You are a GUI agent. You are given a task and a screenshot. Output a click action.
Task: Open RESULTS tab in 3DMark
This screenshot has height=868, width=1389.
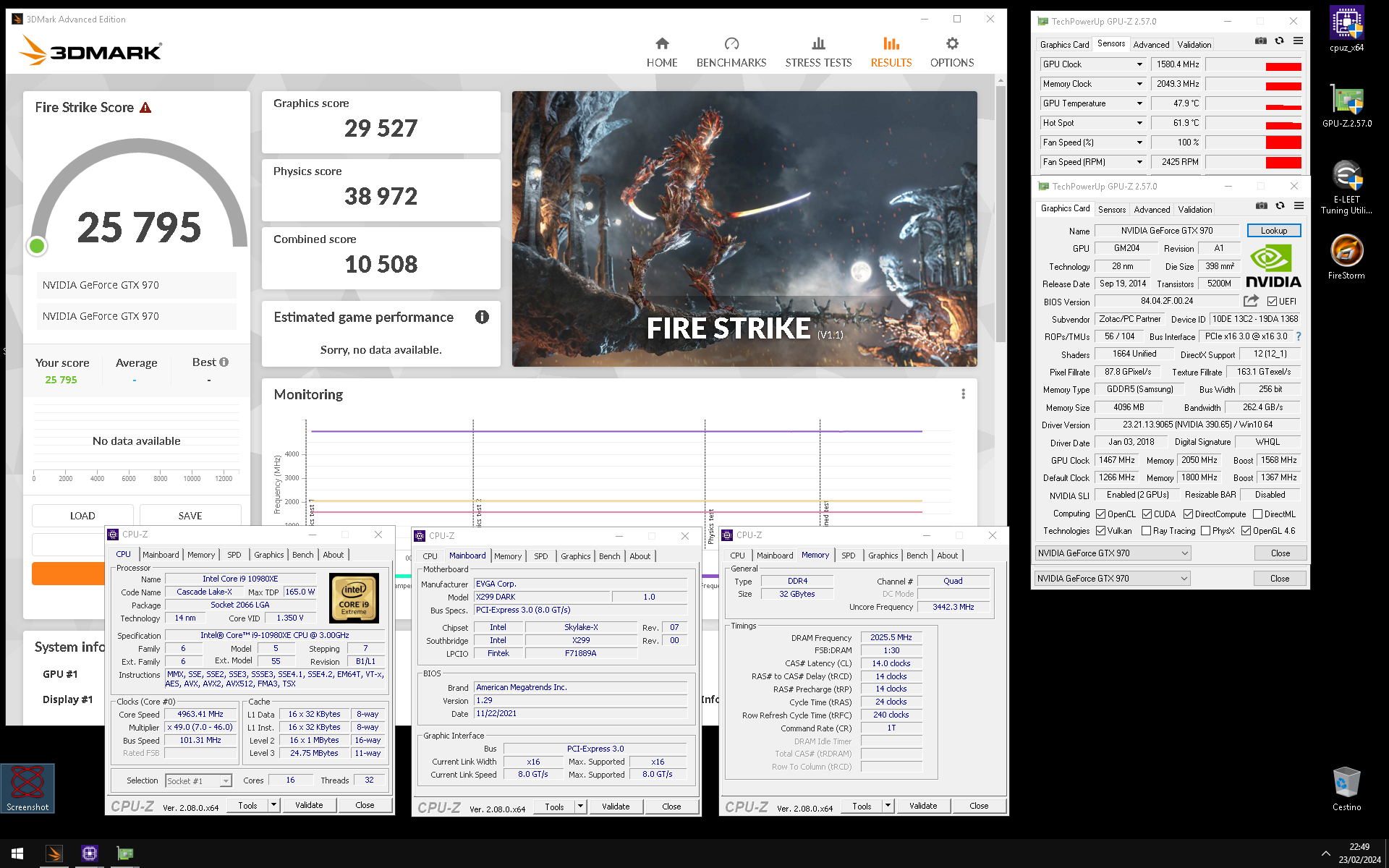click(x=891, y=53)
